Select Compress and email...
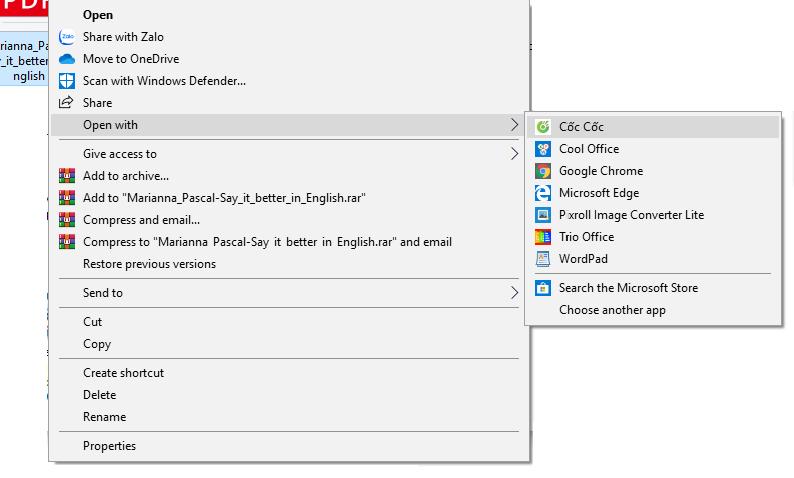Viewport: 794px width, 478px height. point(290,220)
